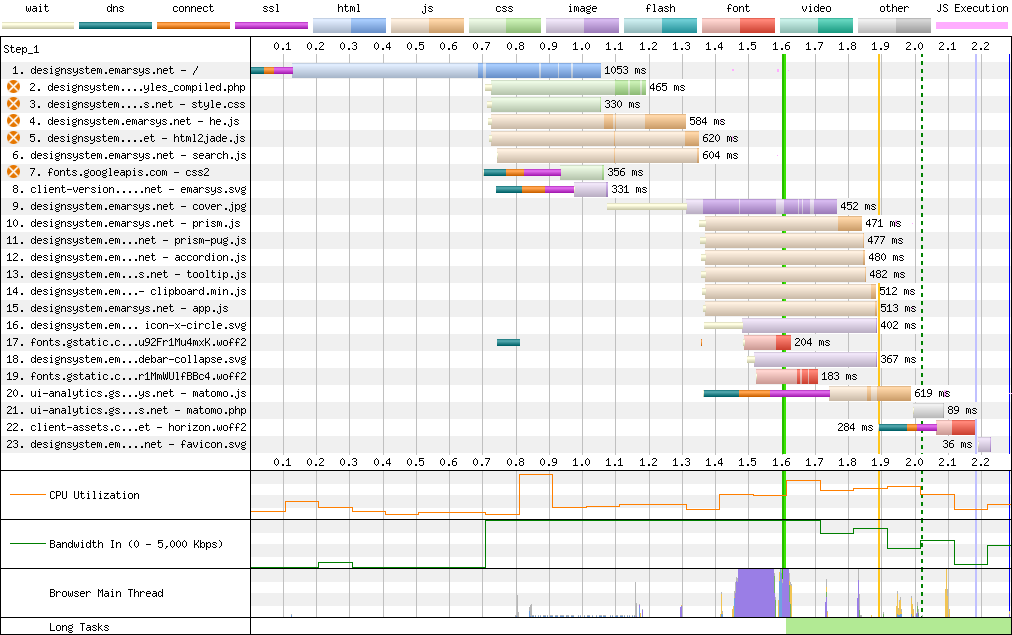Click the connect legend color bar
1012x635 pixels.
194,26
